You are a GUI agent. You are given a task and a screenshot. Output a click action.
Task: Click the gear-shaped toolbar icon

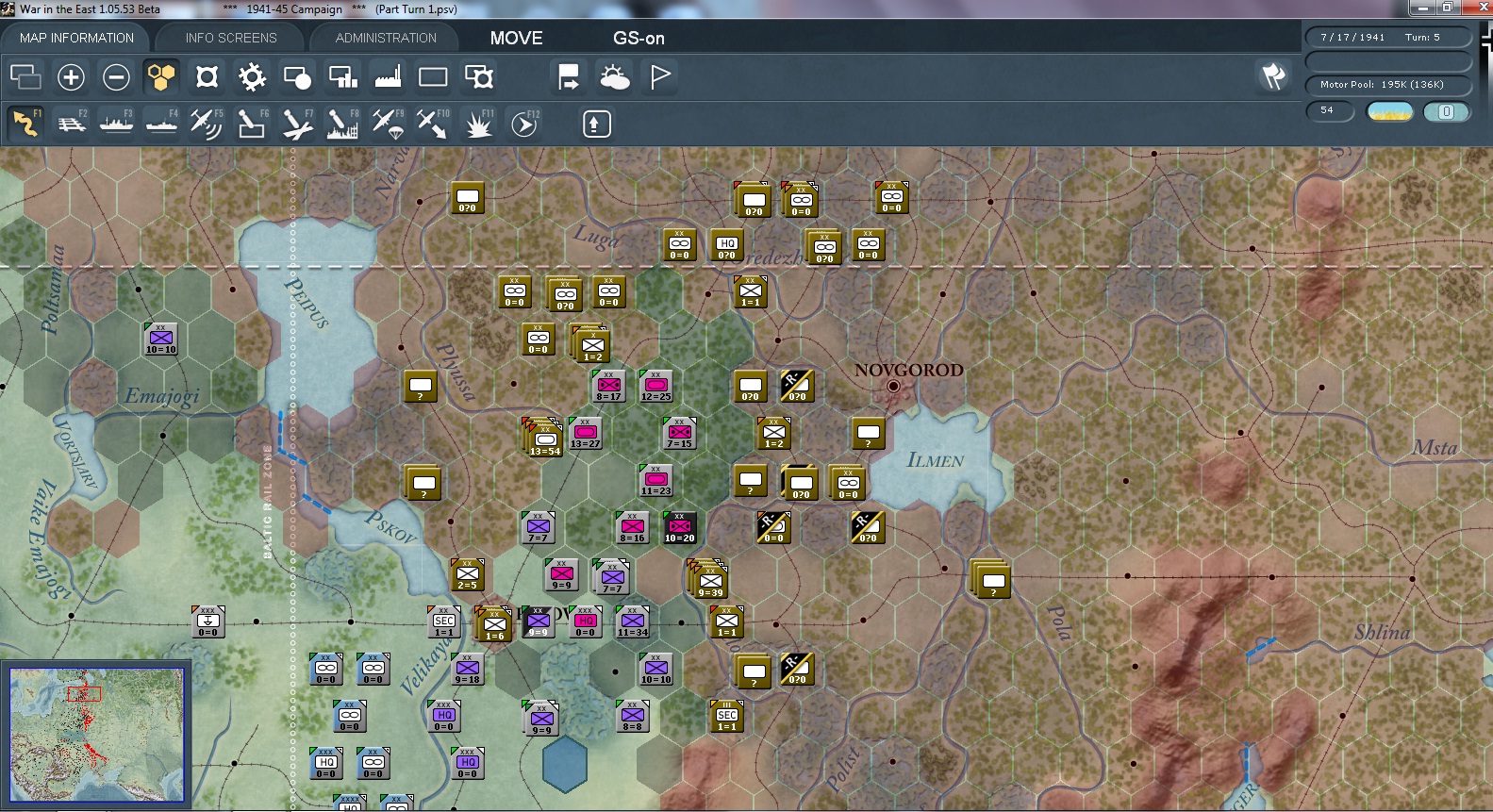tap(252, 76)
